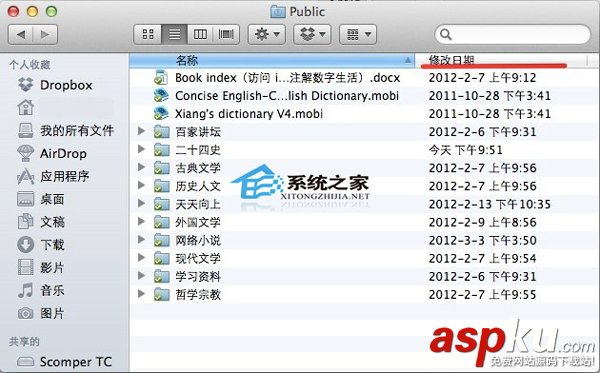Click the 网络小说 folder icon
600x373 pixels.
[161, 240]
